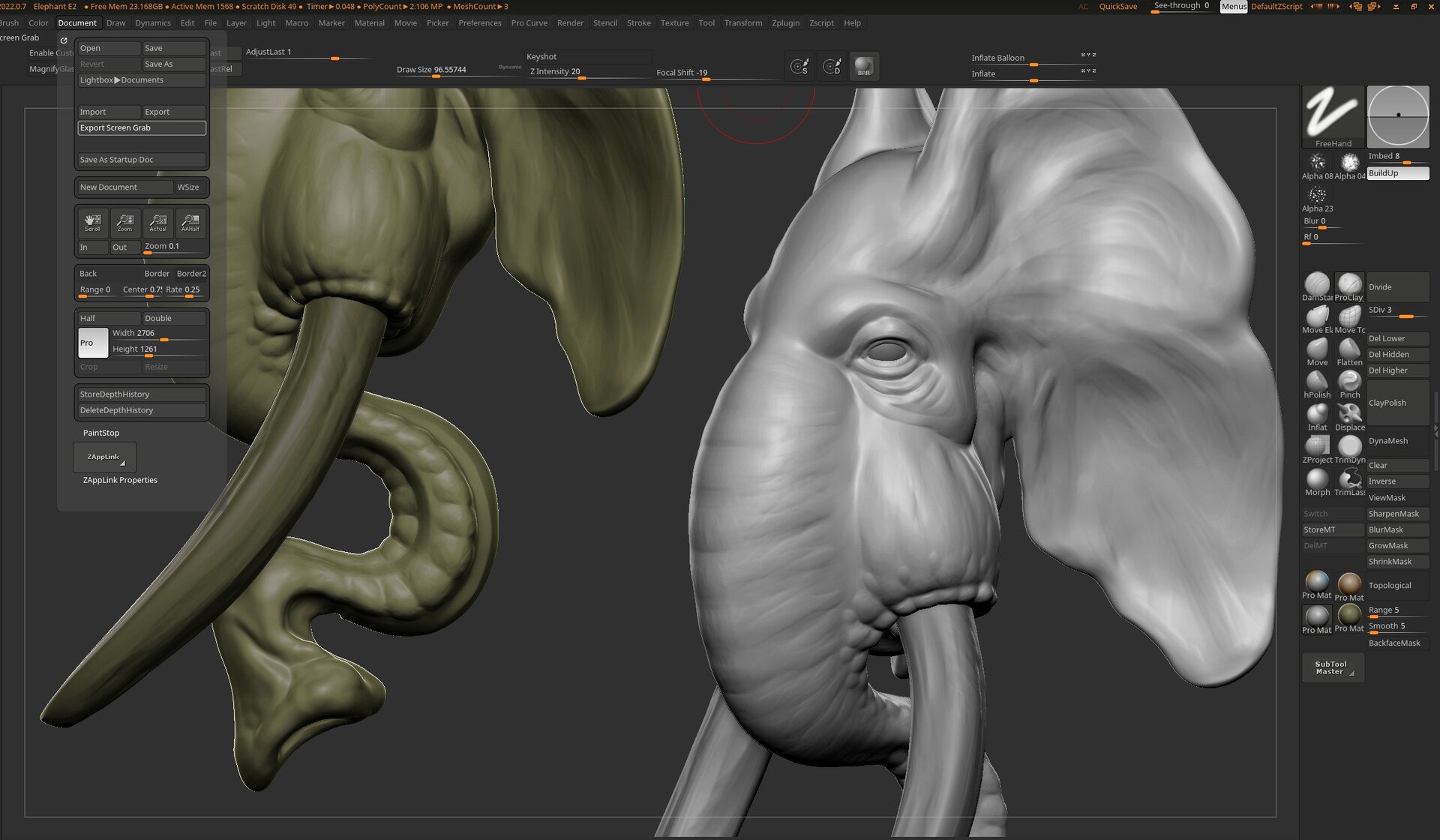Viewport: 1440px width, 840px height.
Task: Select the Flatten brush
Action: pyautogui.click(x=1349, y=349)
